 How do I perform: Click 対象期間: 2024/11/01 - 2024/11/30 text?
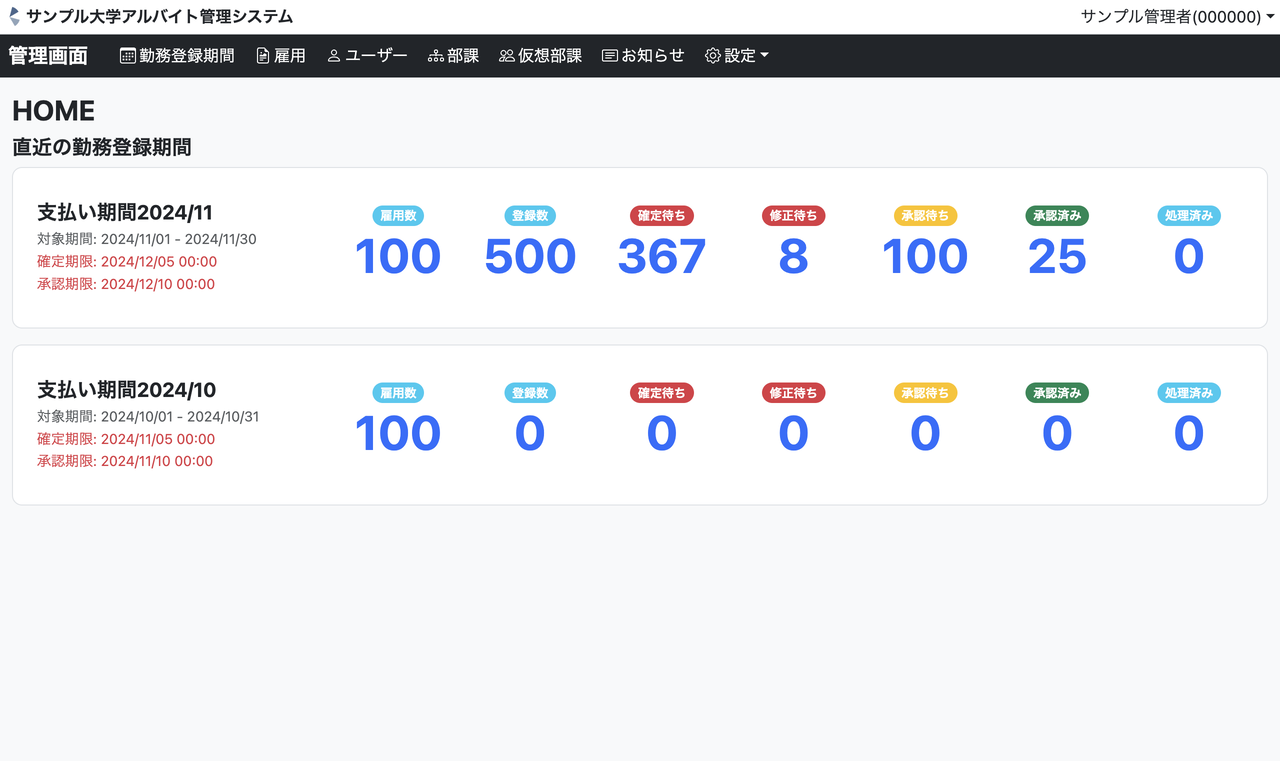point(147,239)
